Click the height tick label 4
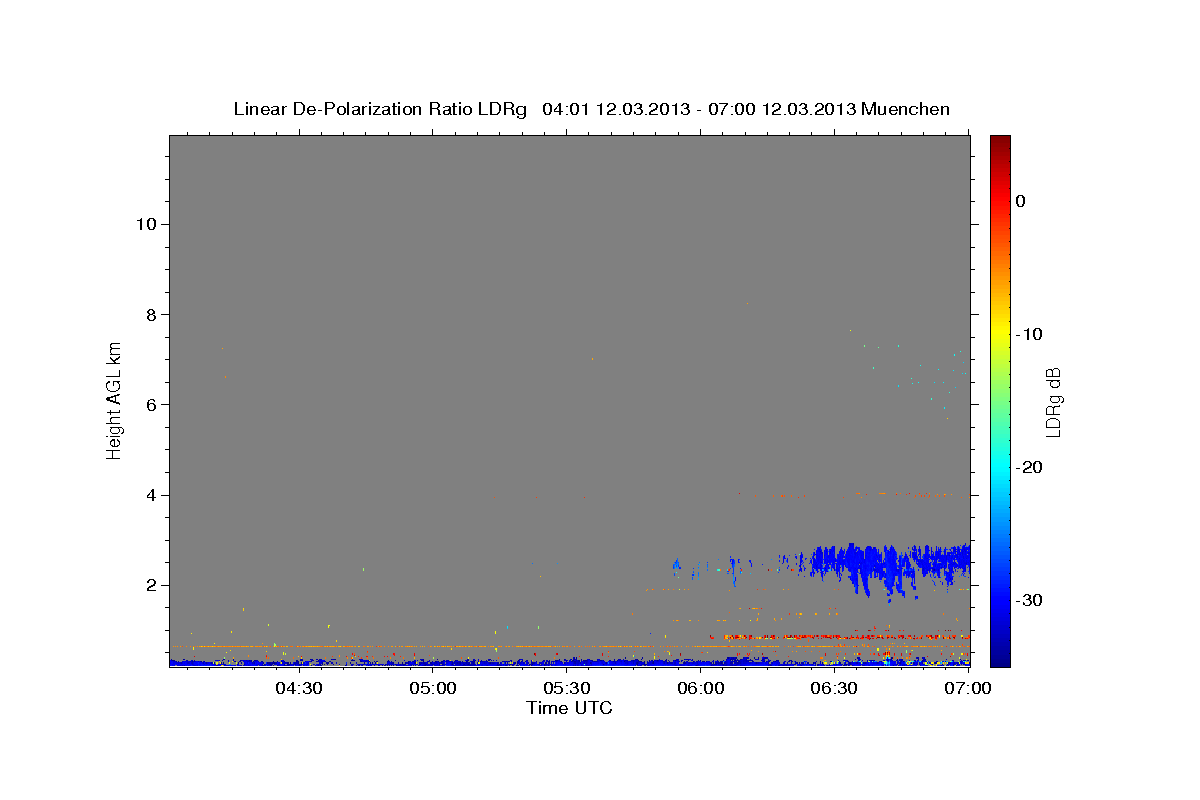 click(149, 495)
